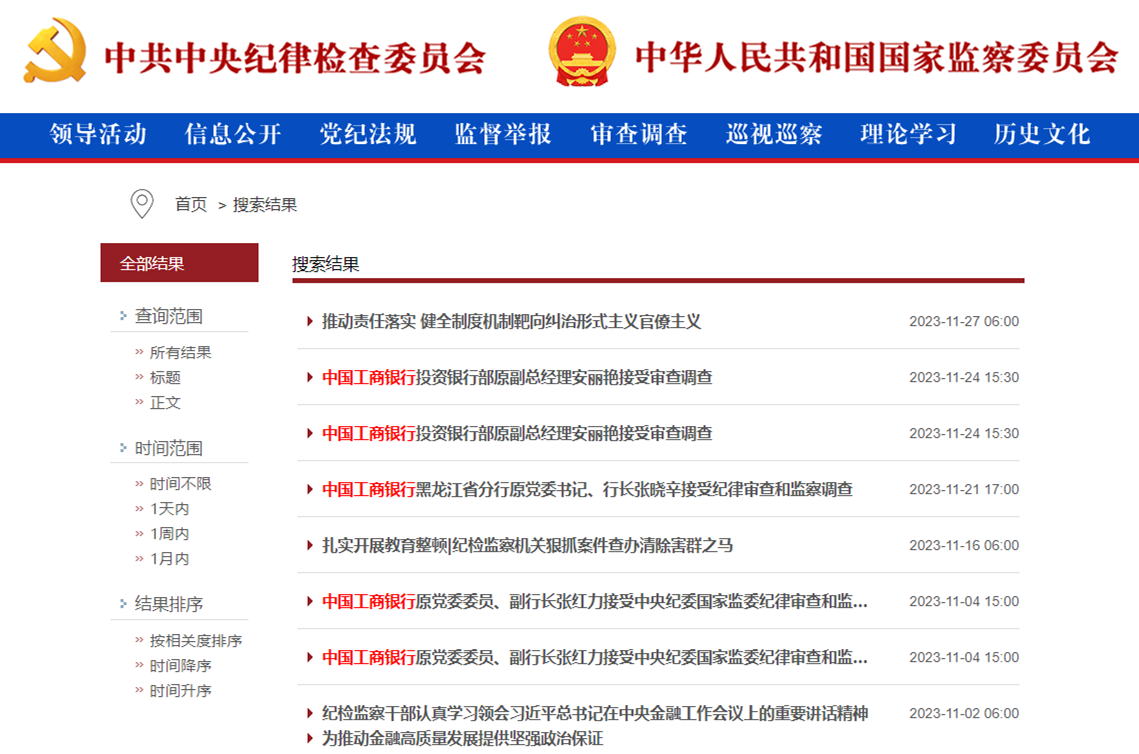Select 1月内 time range

click(169, 559)
